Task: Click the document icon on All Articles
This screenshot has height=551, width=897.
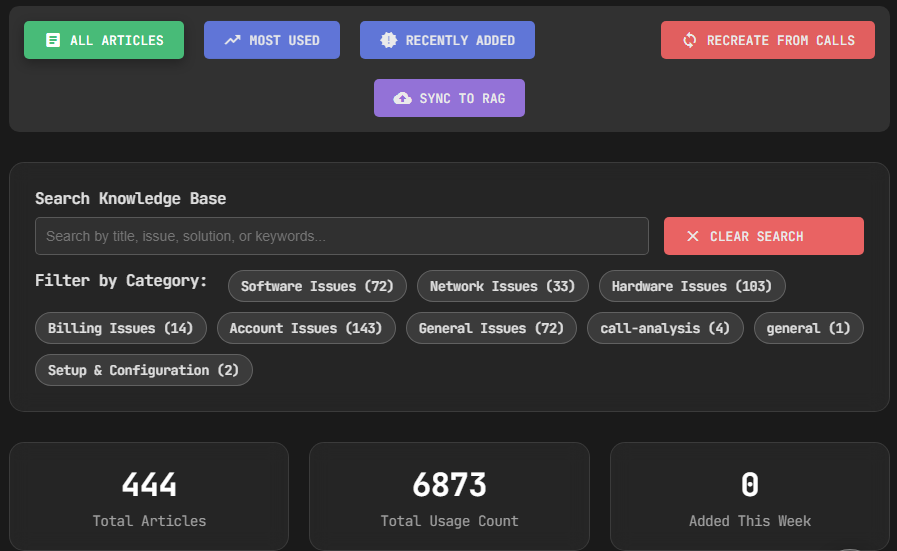Action: coord(53,40)
